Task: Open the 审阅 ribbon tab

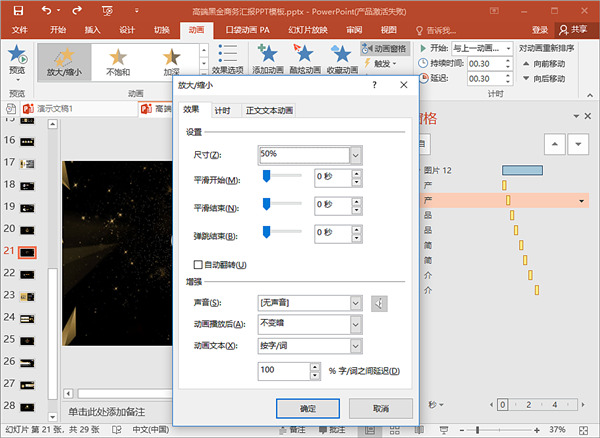Action: [x=354, y=30]
